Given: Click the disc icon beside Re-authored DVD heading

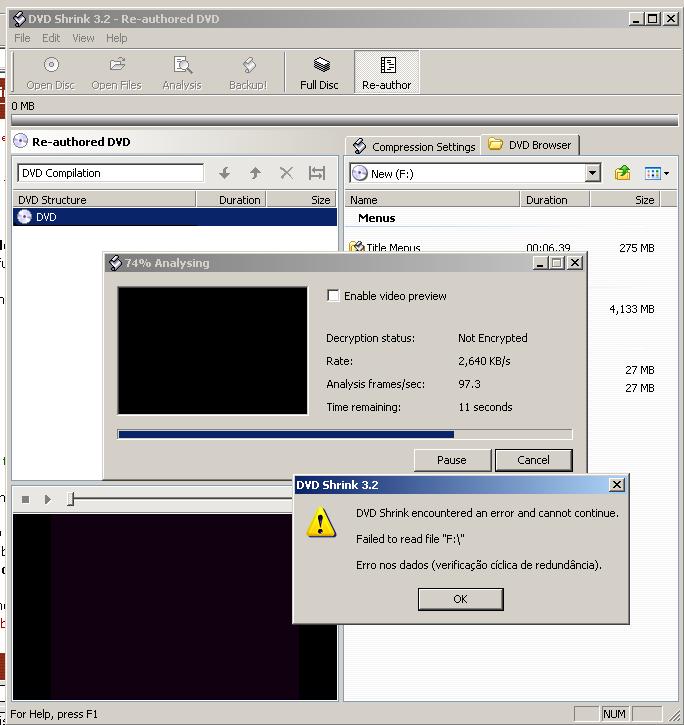Looking at the screenshot, I should [20, 141].
